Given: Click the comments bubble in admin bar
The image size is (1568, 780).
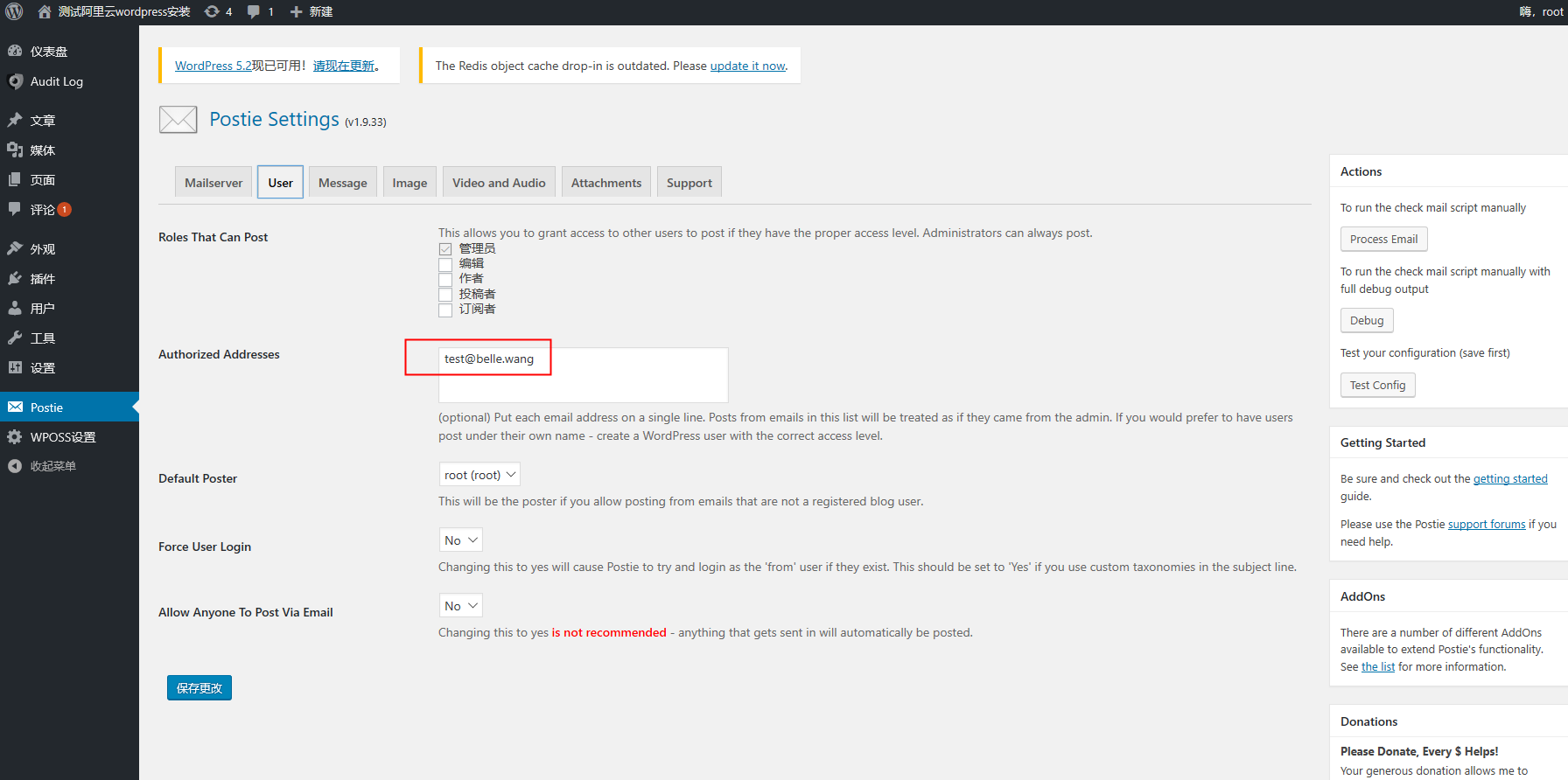Looking at the screenshot, I should click(254, 11).
